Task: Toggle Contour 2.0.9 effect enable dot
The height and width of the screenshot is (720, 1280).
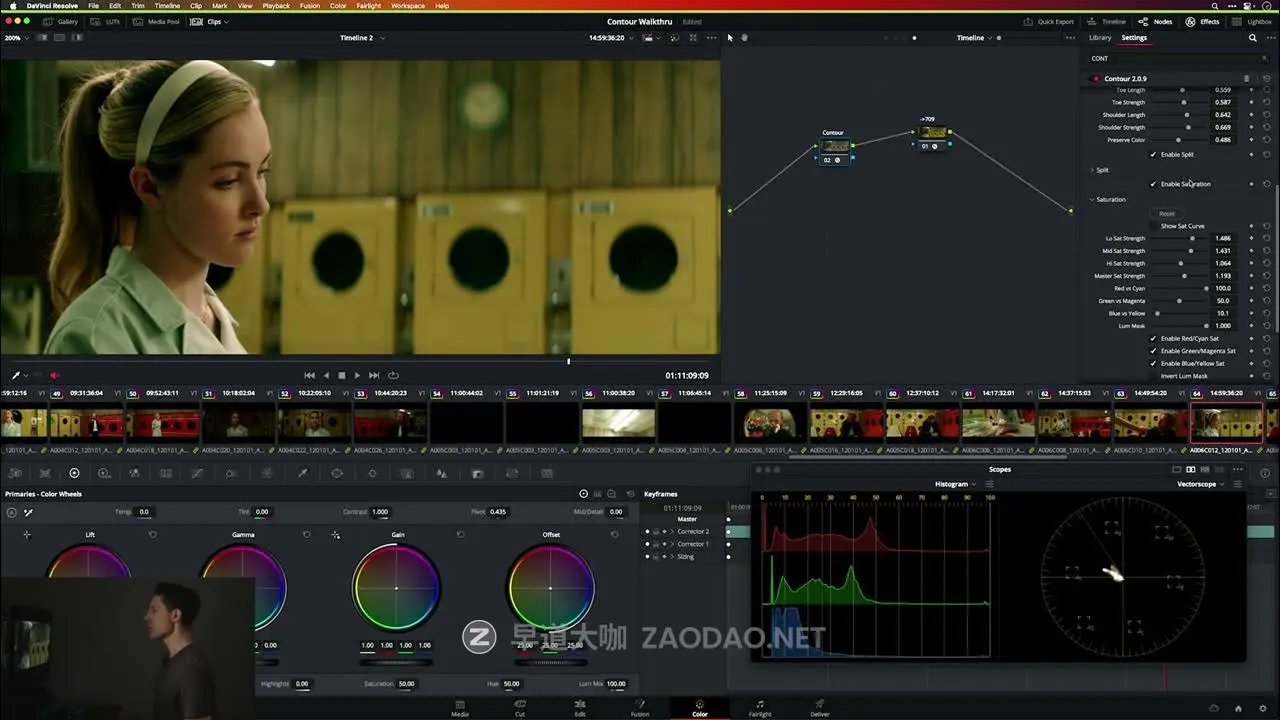Action: tap(1095, 78)
